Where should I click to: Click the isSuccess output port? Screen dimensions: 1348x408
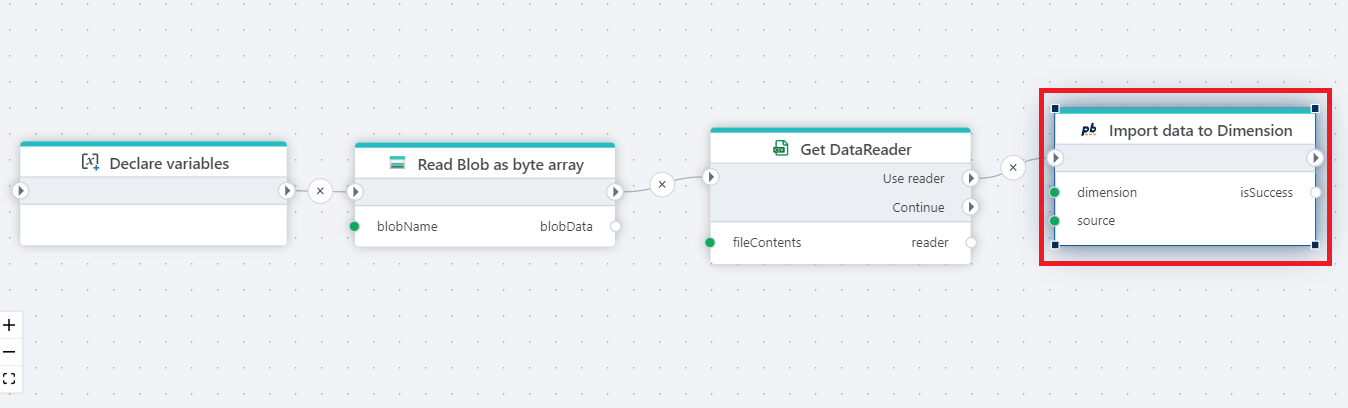(x=1316, y=192)
